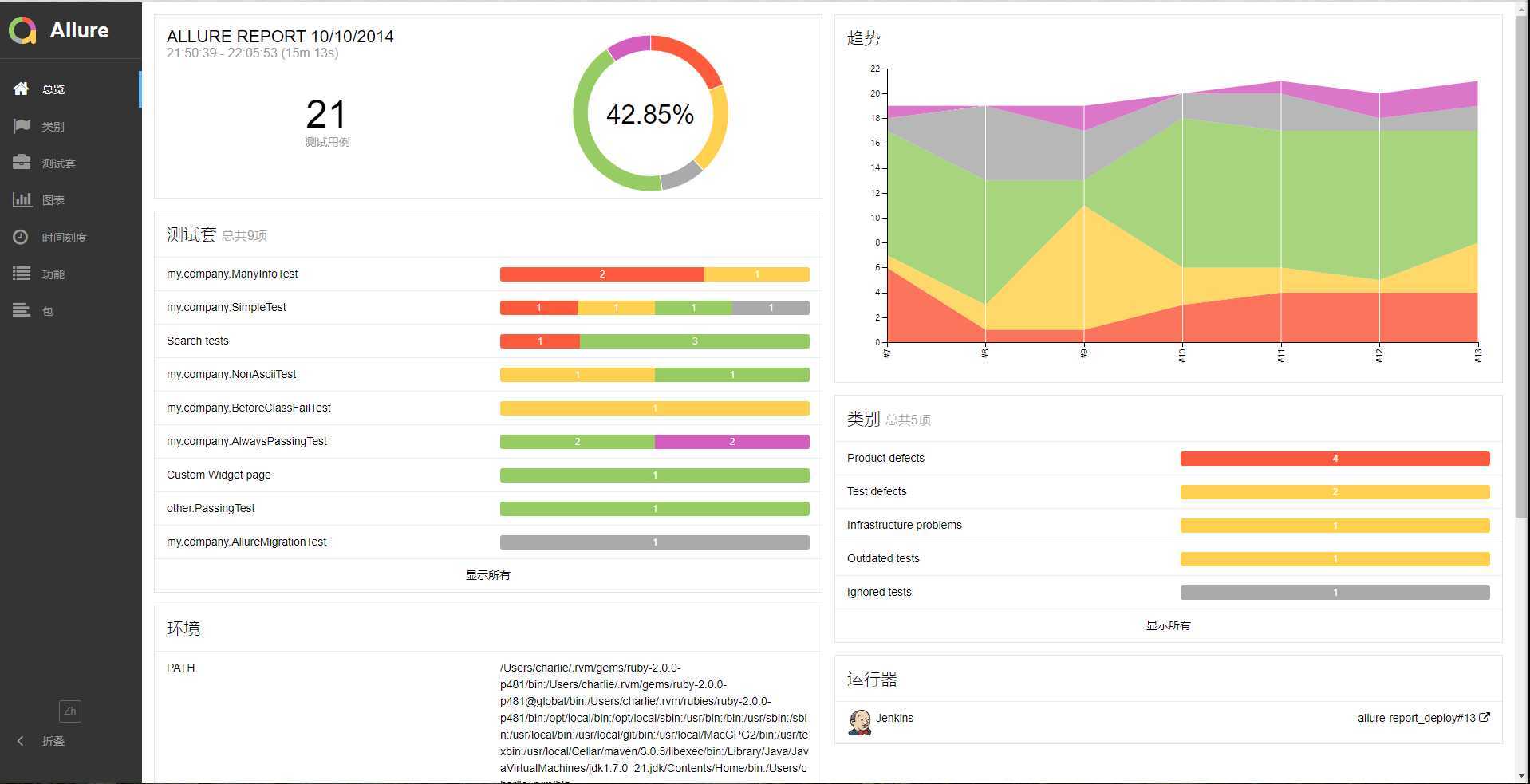The image size is (1530, 784).
Task: Click the Jenkins avatar icon
Action: [x=859, y=722]
